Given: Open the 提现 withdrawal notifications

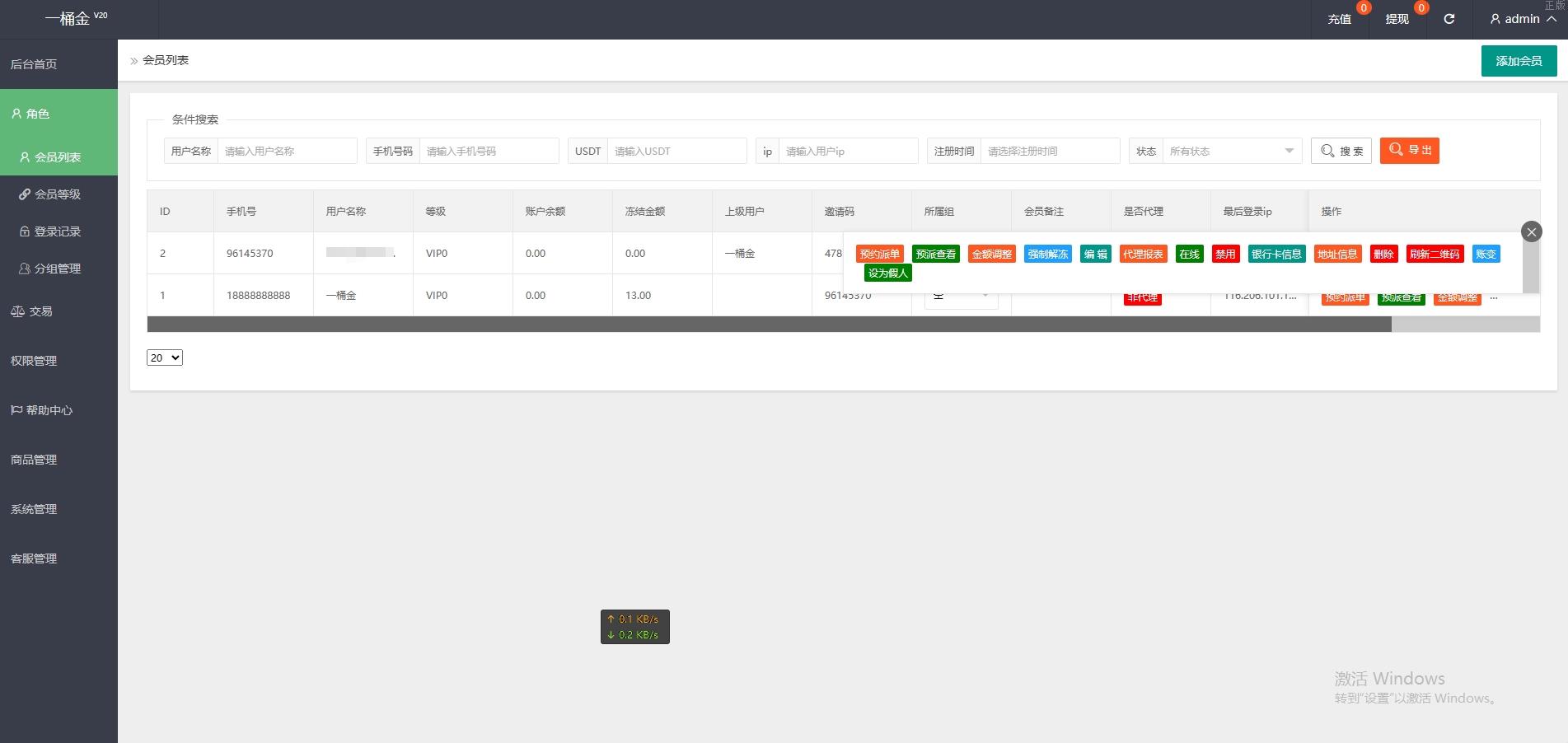Looking at the screenshot, I should (x=1397, y=19).
